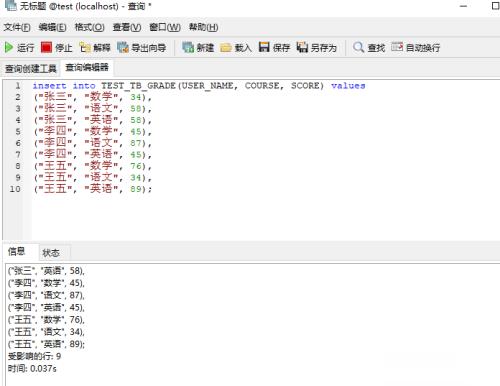Screen dimensions: 500x386
Task: Click TEST_TB_GRADE table name in editor
Action: click(x=138, y=86)
